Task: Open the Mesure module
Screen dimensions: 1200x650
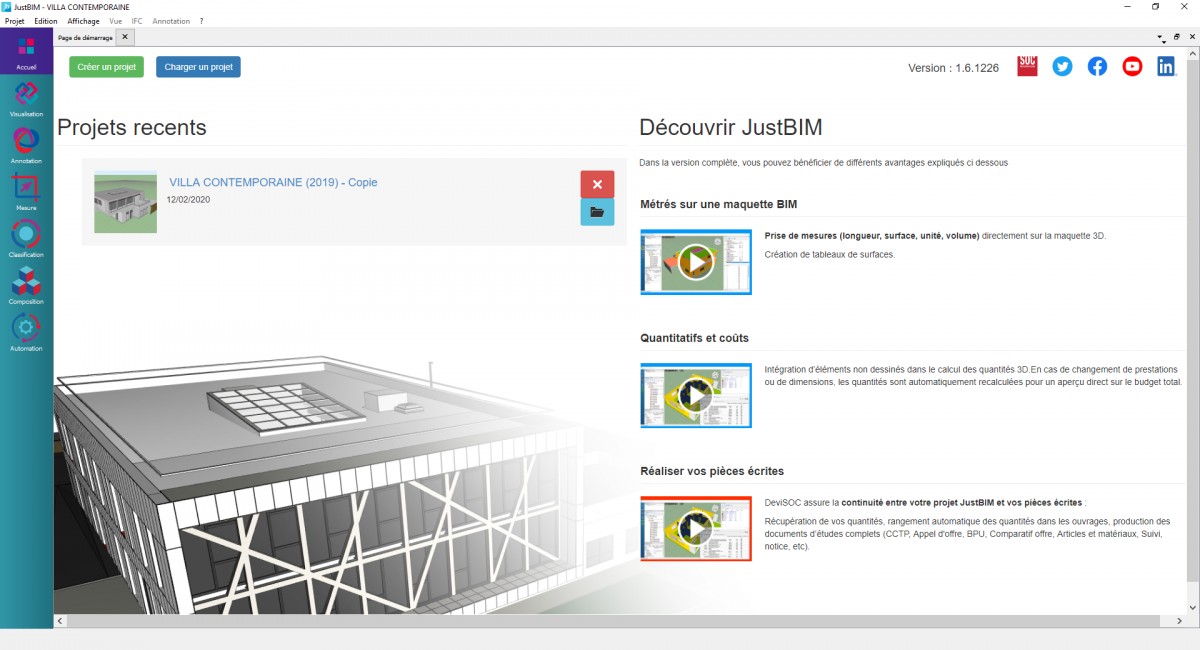Action: coord(26,192)
